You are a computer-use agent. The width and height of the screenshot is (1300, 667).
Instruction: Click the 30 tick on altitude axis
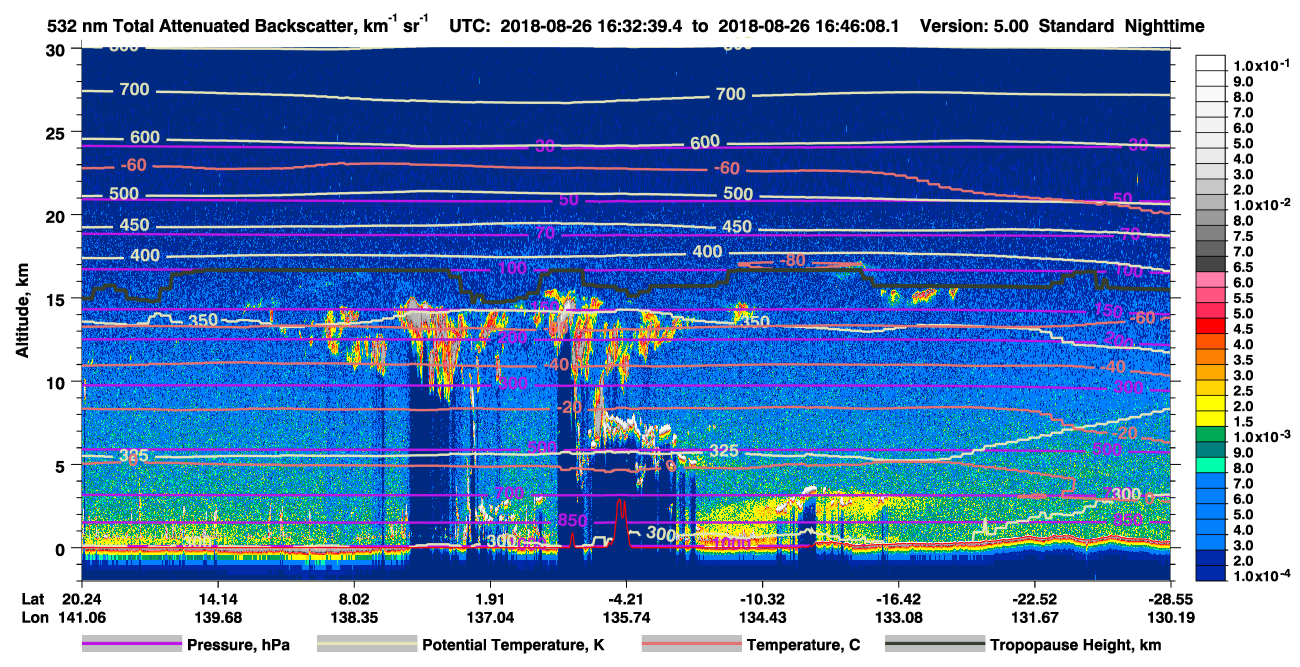57,50
